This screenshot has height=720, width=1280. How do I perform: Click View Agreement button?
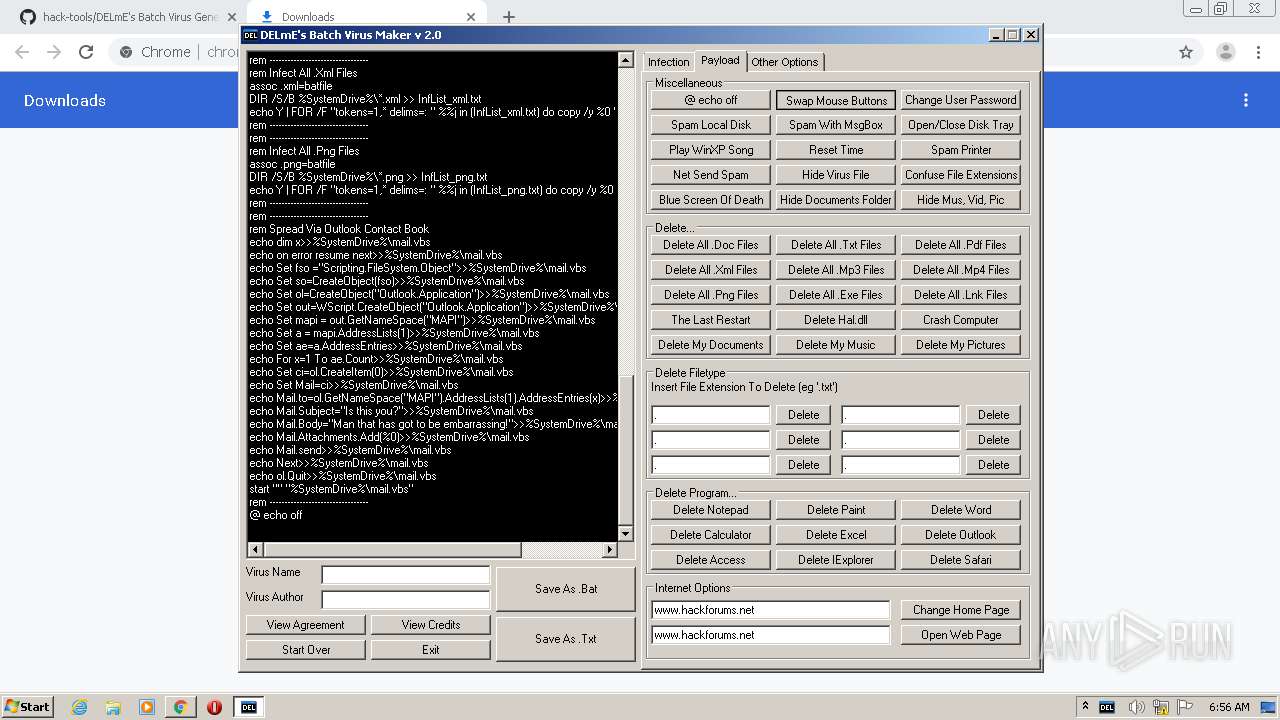click(306, 625)
